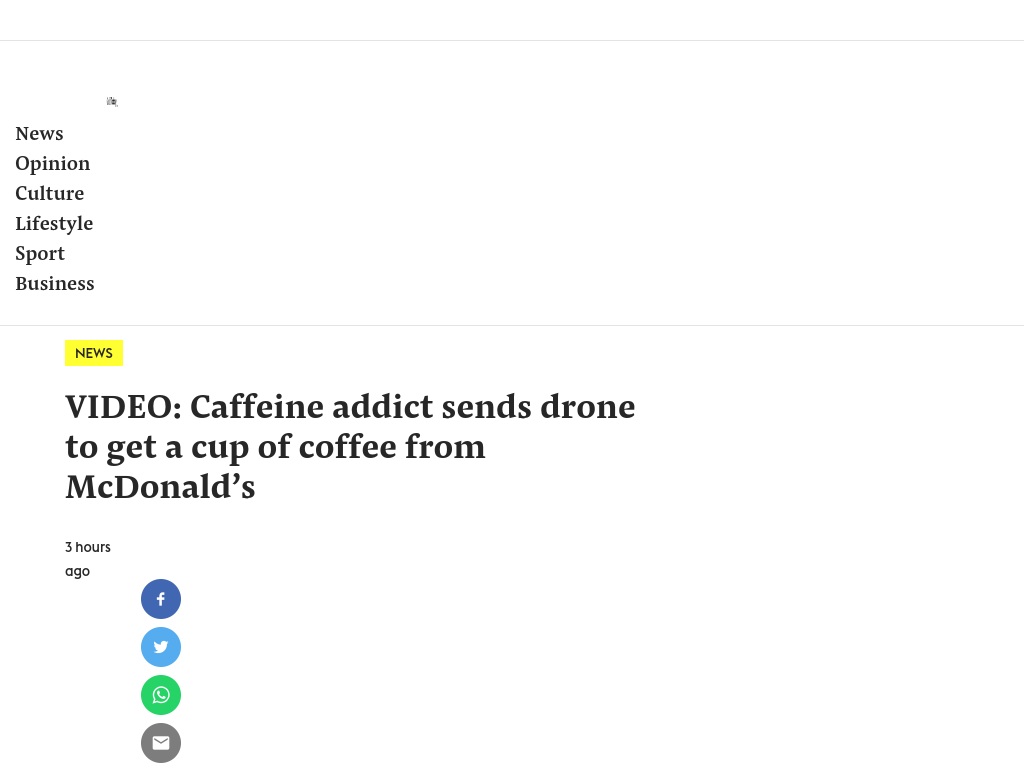The image size is (1024, 768).
Task: Open the Culture section
Action: tap(50, 193)
